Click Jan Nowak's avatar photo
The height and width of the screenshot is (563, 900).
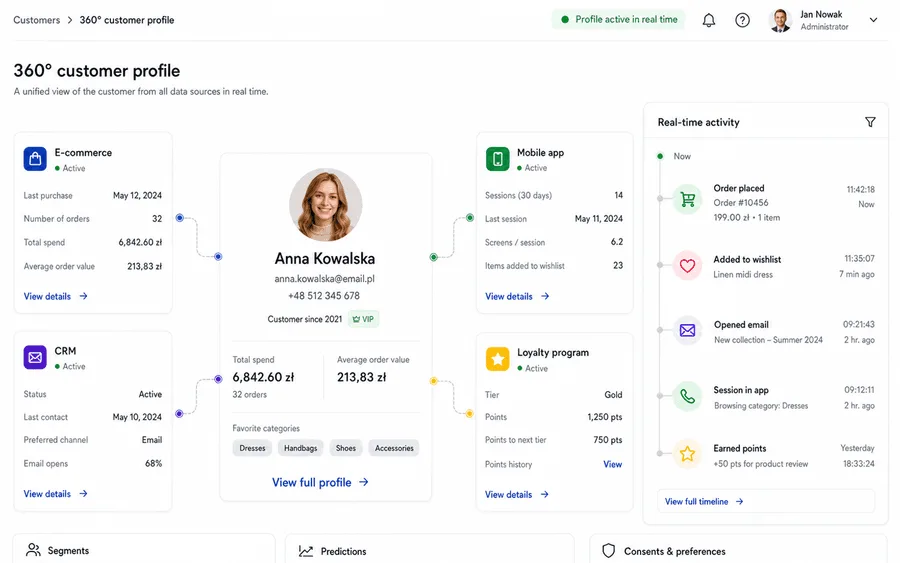781,21
